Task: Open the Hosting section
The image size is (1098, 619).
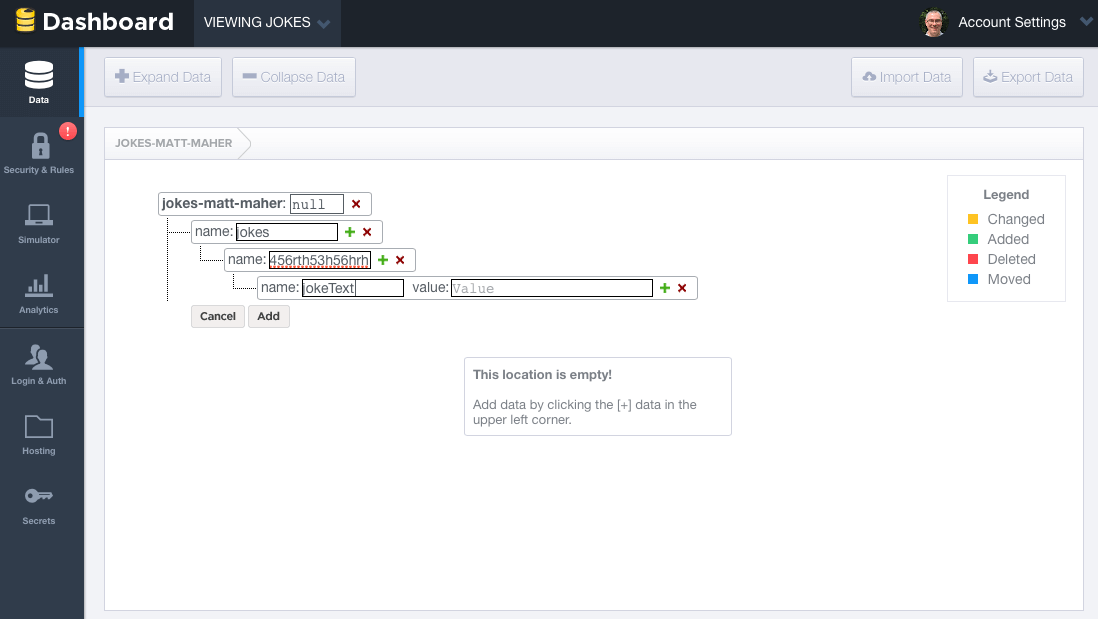Action: [x=39, y=433]
